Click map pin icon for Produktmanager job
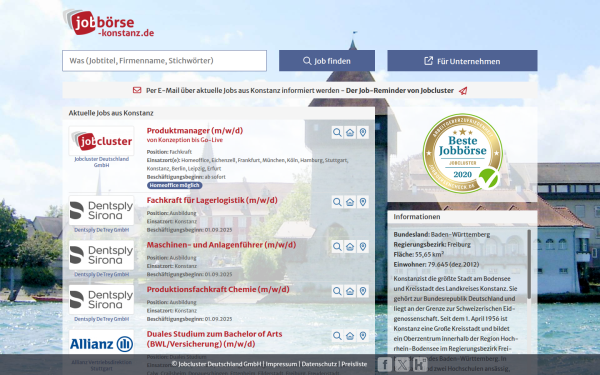The height and width of the screenshot is (375, 600). point(363,132)
